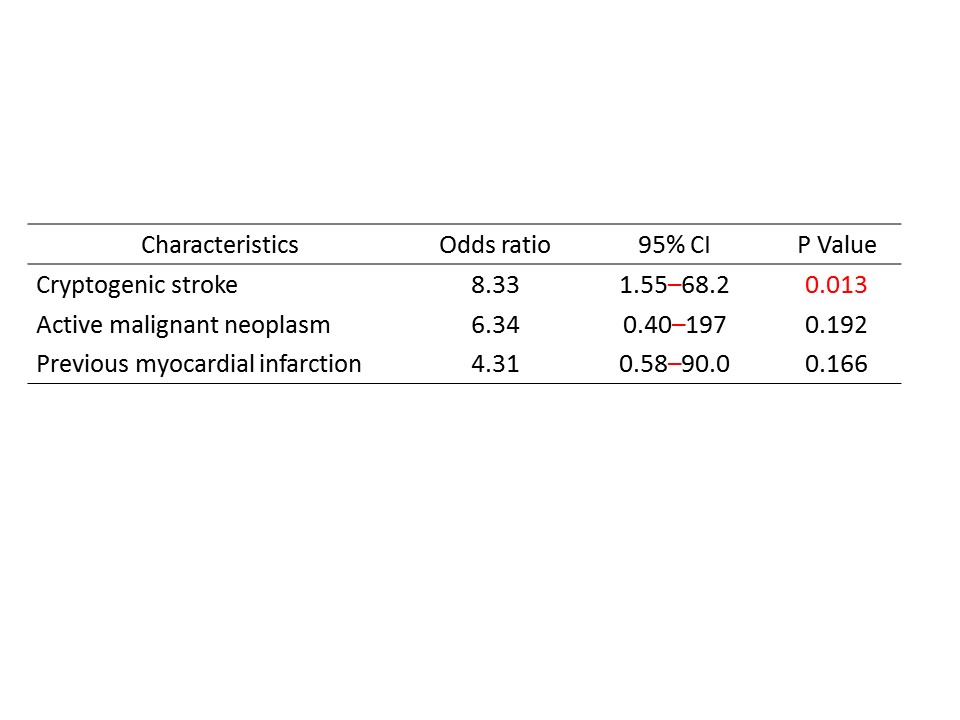
Task: Click the odds ratio value 6.34
Action: pyautogui.click(x=495, y=325)
